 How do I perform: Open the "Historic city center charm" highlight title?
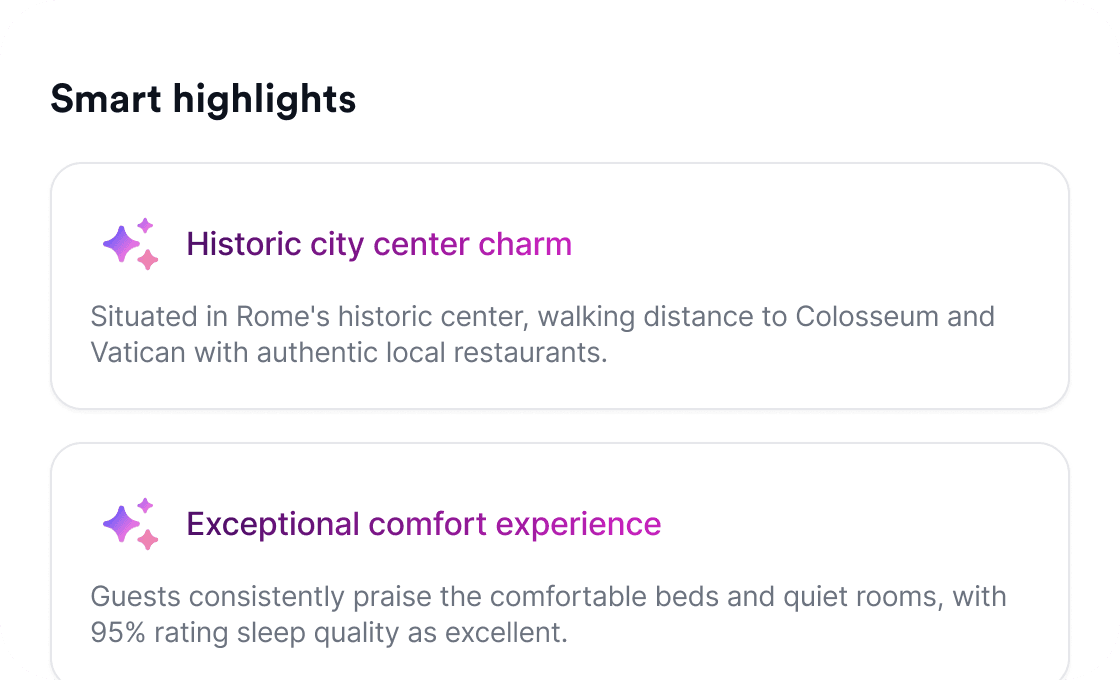tap(379, 244)
